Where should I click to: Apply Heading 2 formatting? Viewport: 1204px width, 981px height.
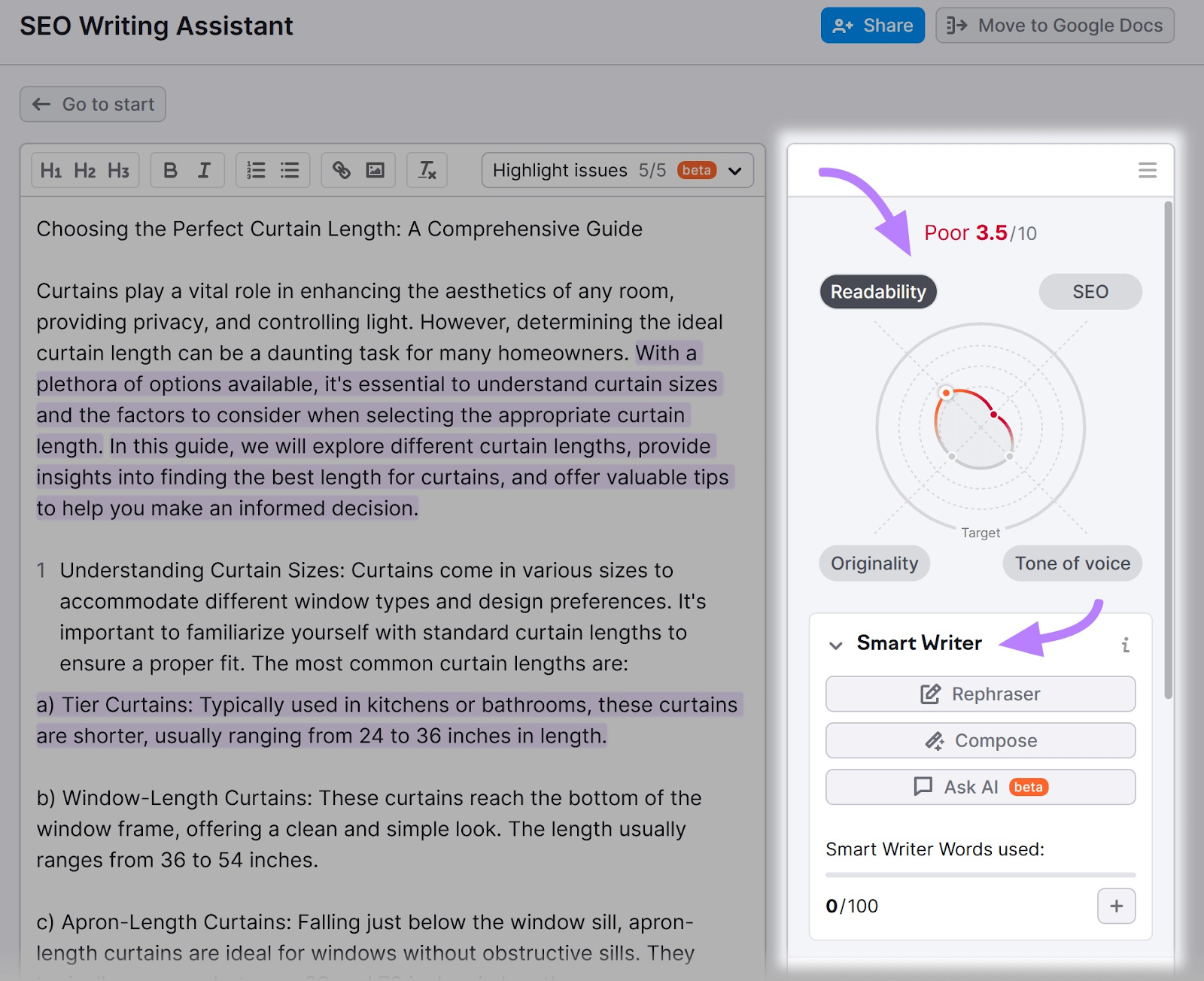(85, 171)
